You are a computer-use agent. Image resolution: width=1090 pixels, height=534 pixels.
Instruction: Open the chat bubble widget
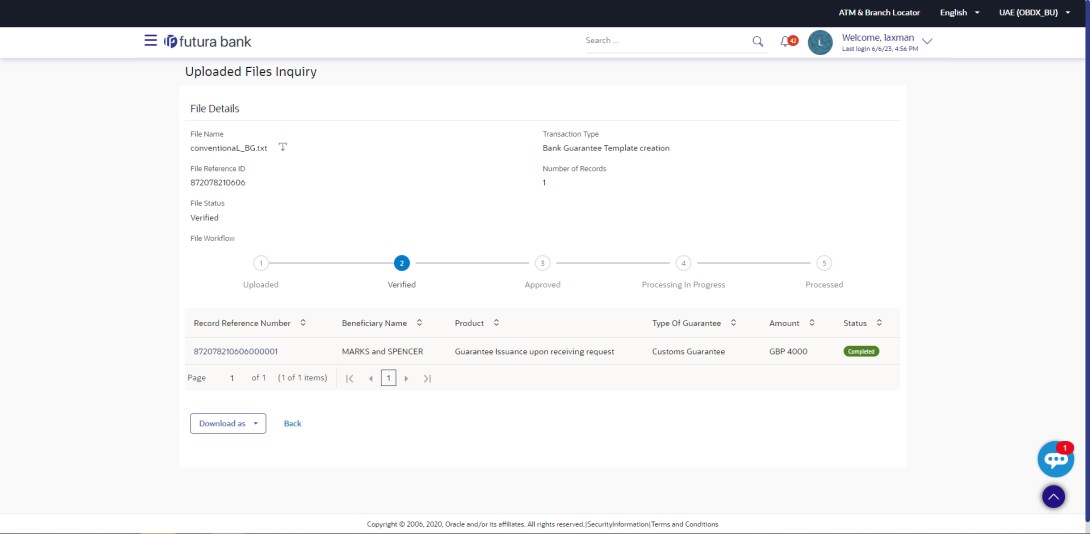(1055, 458)
